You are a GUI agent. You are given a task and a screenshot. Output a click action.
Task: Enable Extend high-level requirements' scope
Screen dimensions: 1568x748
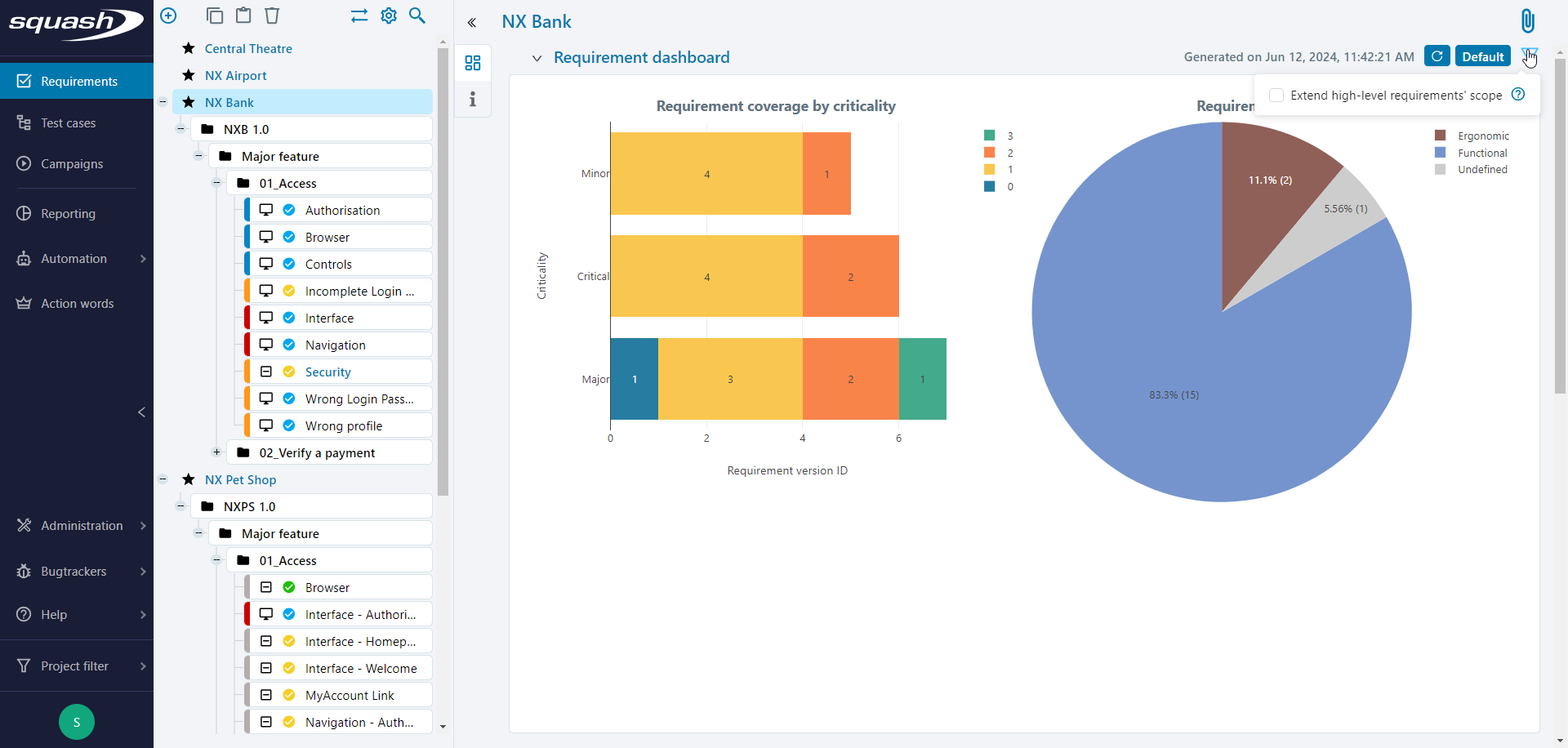point(1276,95)
